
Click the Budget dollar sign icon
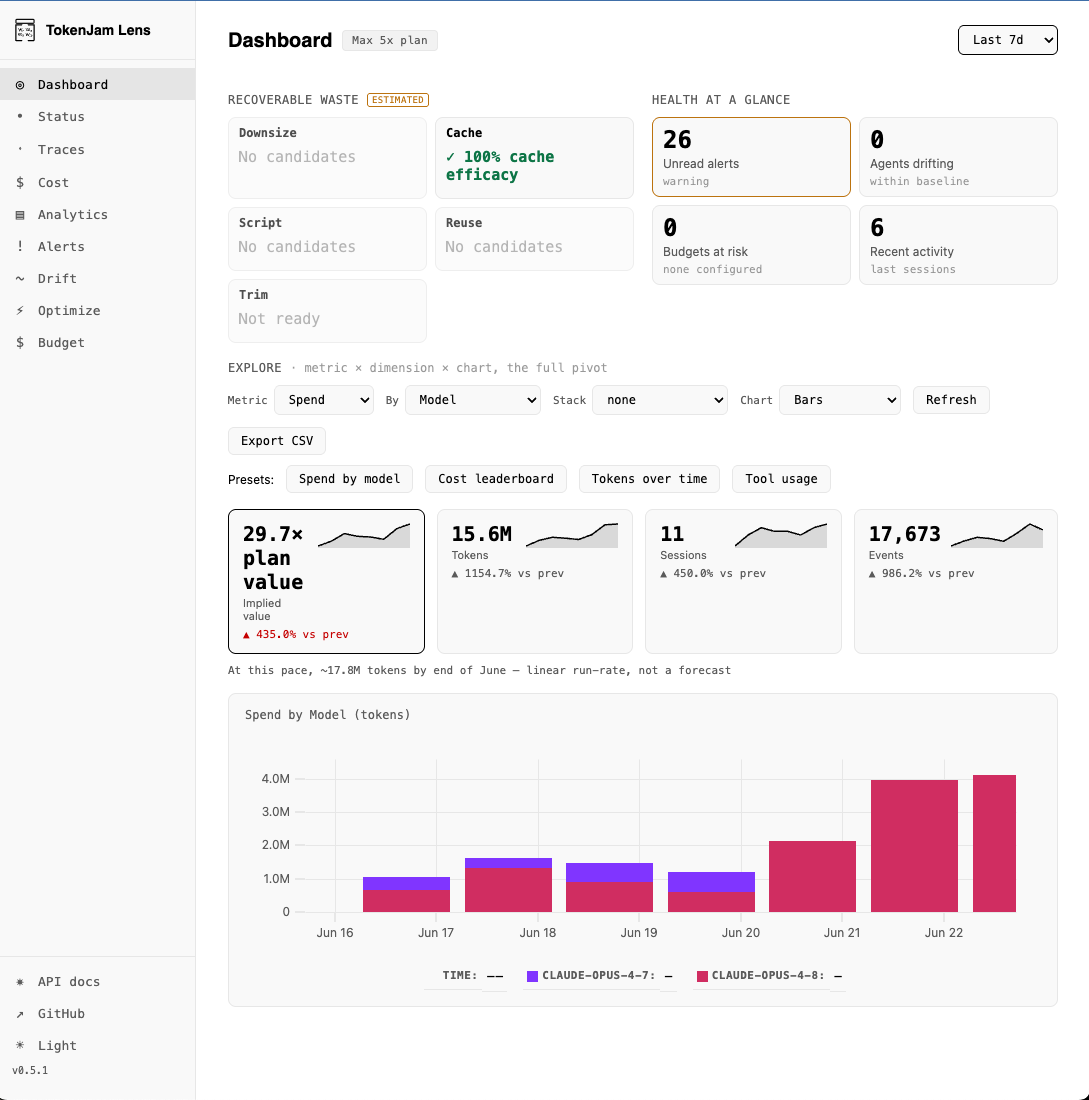coord(20,342)
